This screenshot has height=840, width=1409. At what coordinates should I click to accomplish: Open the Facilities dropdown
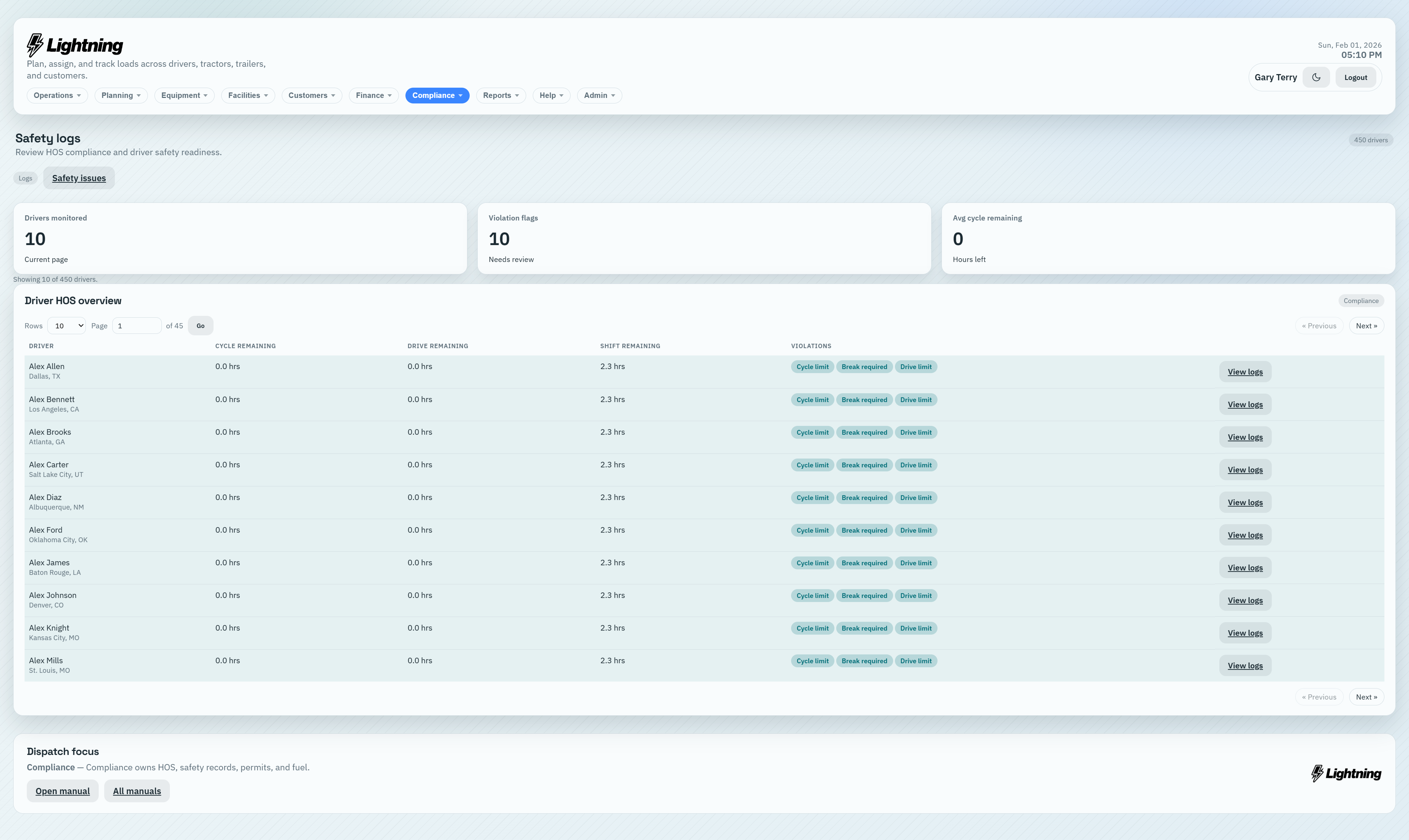coord(247,95)
